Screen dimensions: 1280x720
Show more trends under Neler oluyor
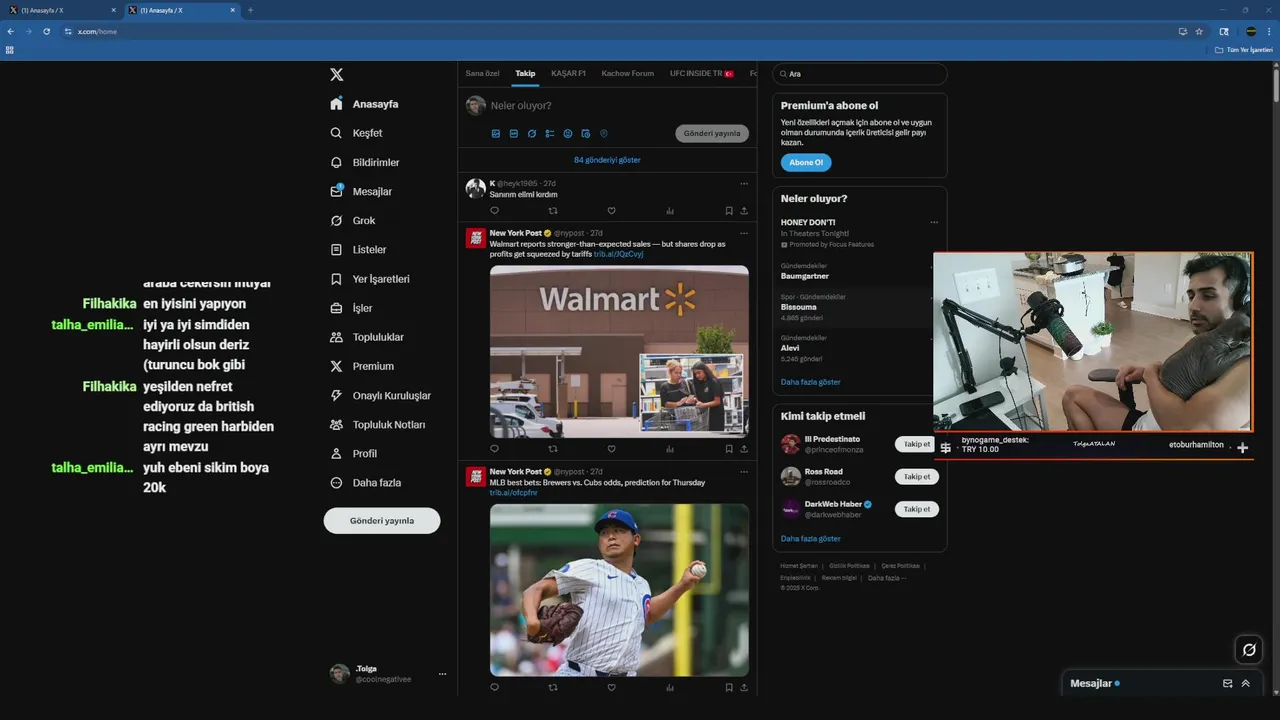(x=811, y=382)
